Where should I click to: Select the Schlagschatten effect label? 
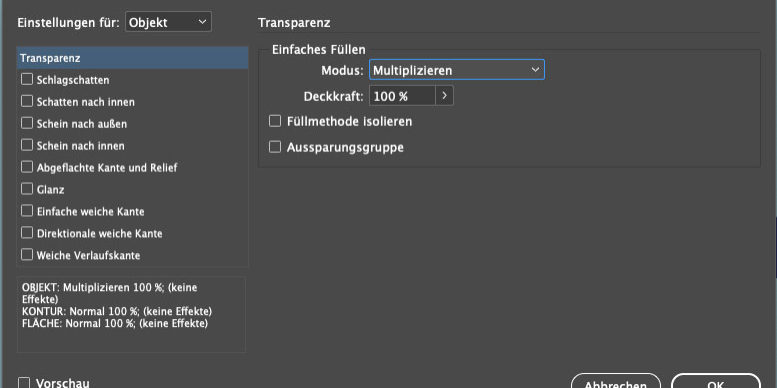[x=73, y=80]
